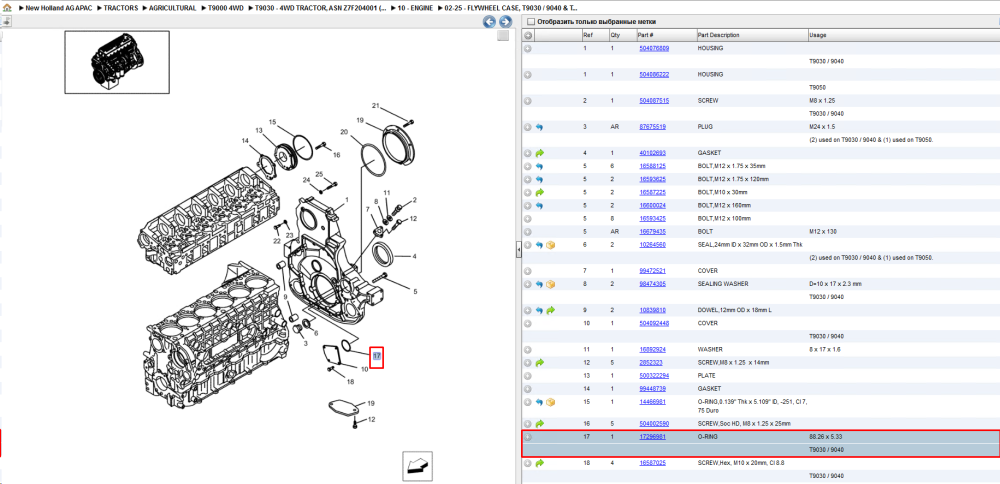This screenshot has width=1000, height=484.
Task: Click plus icon for bolt 16593425 row
Action: pyautogui.click(x=528, y=218)
